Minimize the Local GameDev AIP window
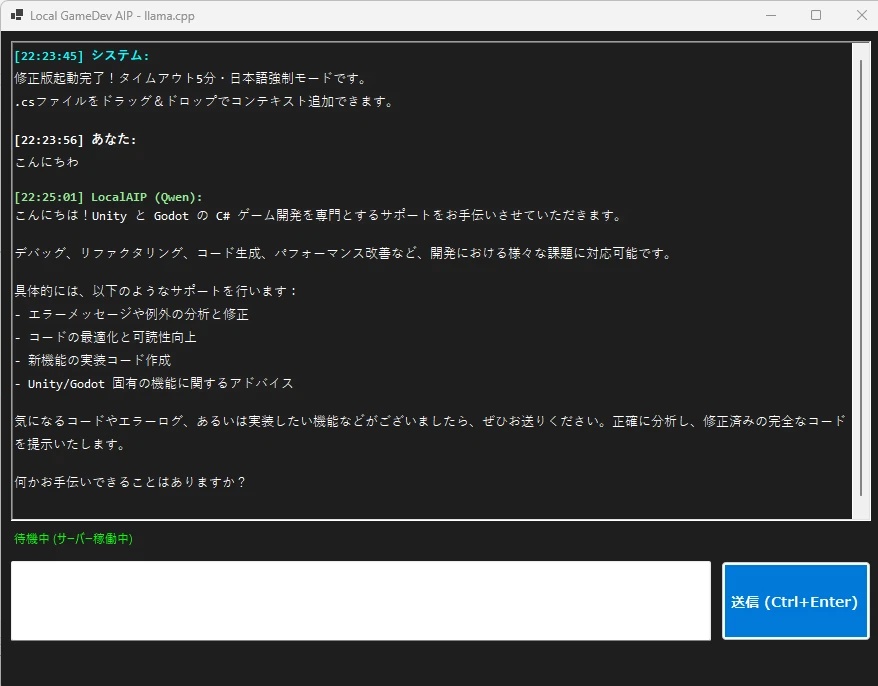Viewport: 878px width, 686px height. point(772,16)
